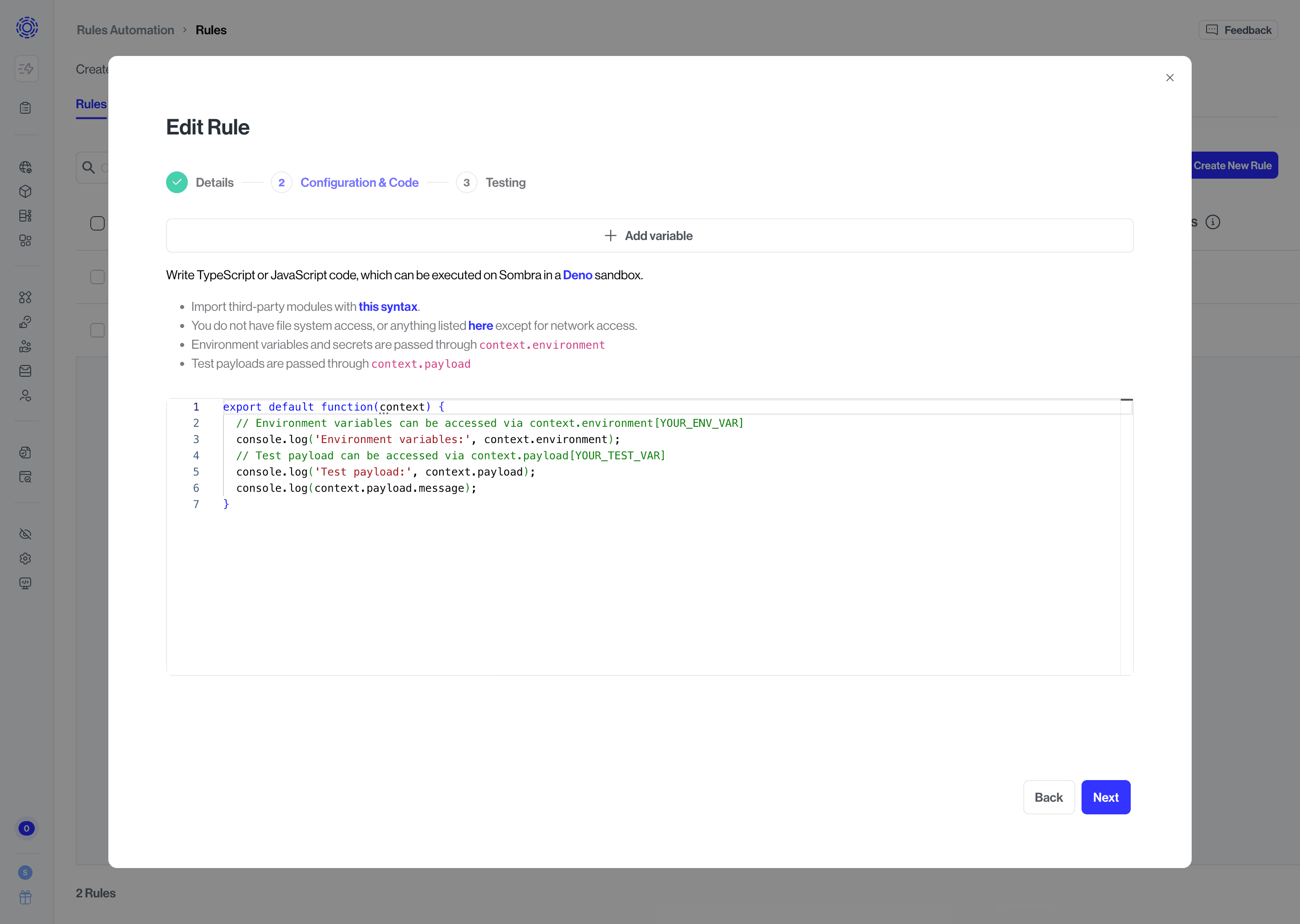The height and width of the screenshot is (924, 1300).
Task: Open the crossed-out eye sidebar icon
Action: pos(26,534)
